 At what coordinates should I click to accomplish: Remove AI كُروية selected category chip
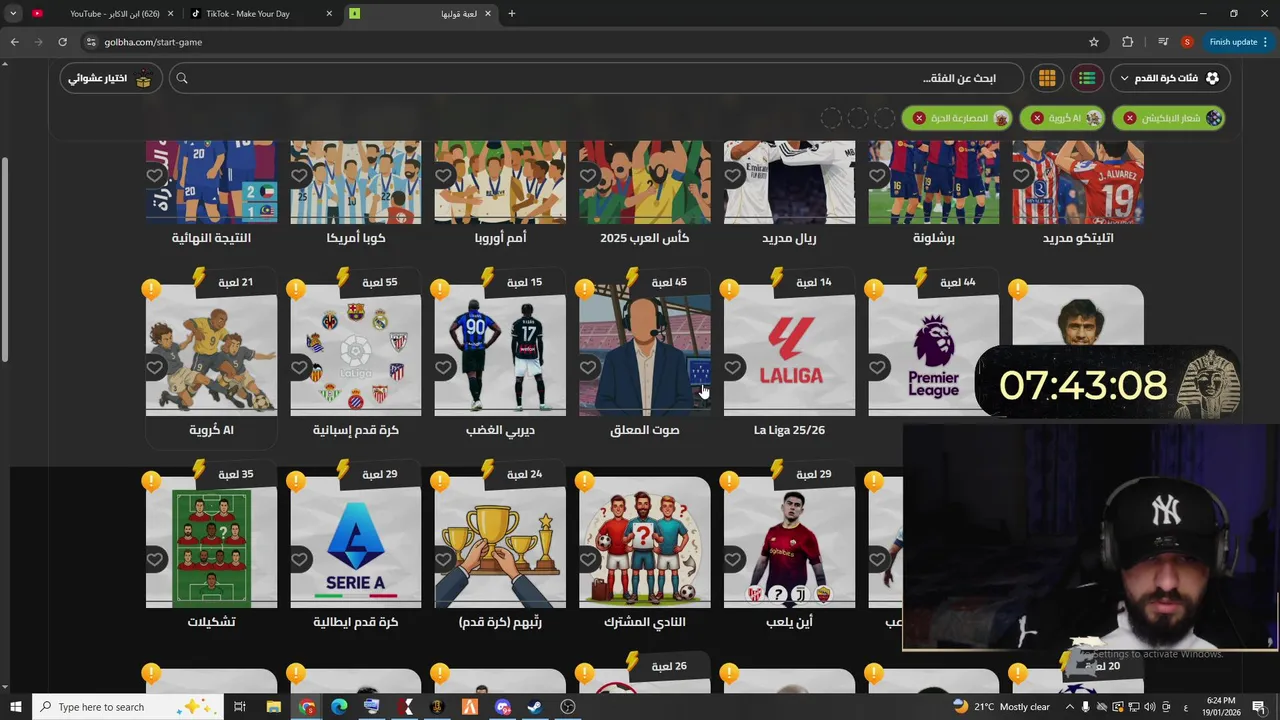[1037, 118]
